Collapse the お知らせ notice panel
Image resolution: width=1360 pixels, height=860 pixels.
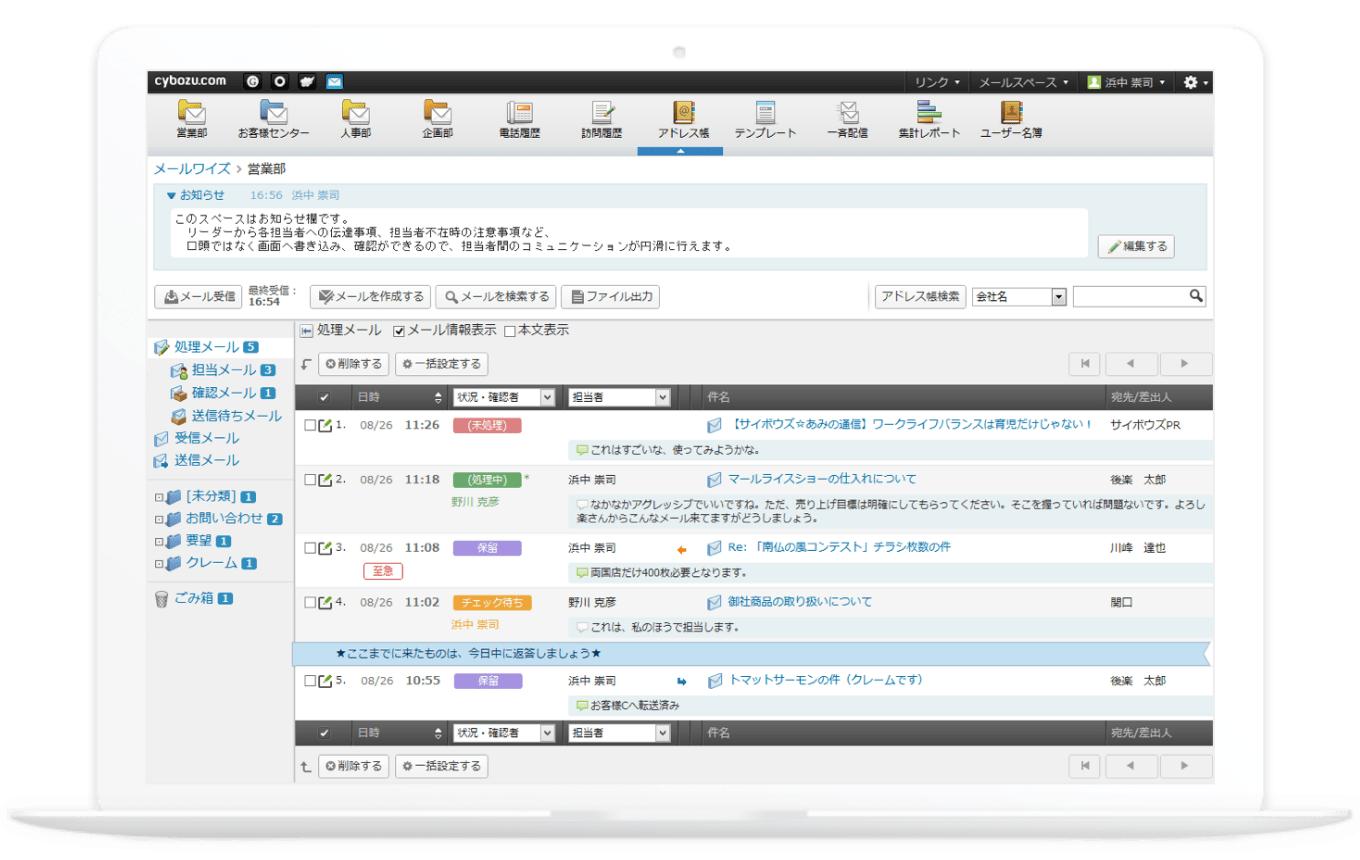(x=171, y=196)
